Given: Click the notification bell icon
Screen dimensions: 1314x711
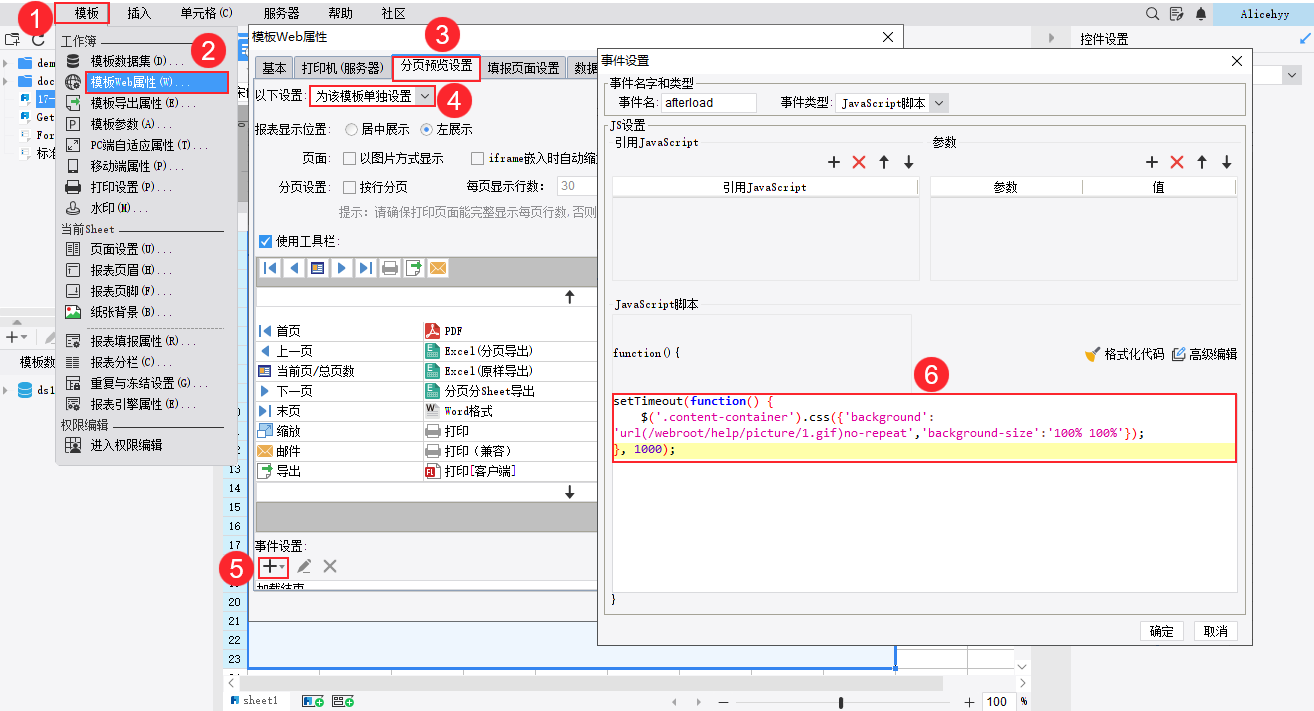Looking at the screenshot, I should (1201, 14).
